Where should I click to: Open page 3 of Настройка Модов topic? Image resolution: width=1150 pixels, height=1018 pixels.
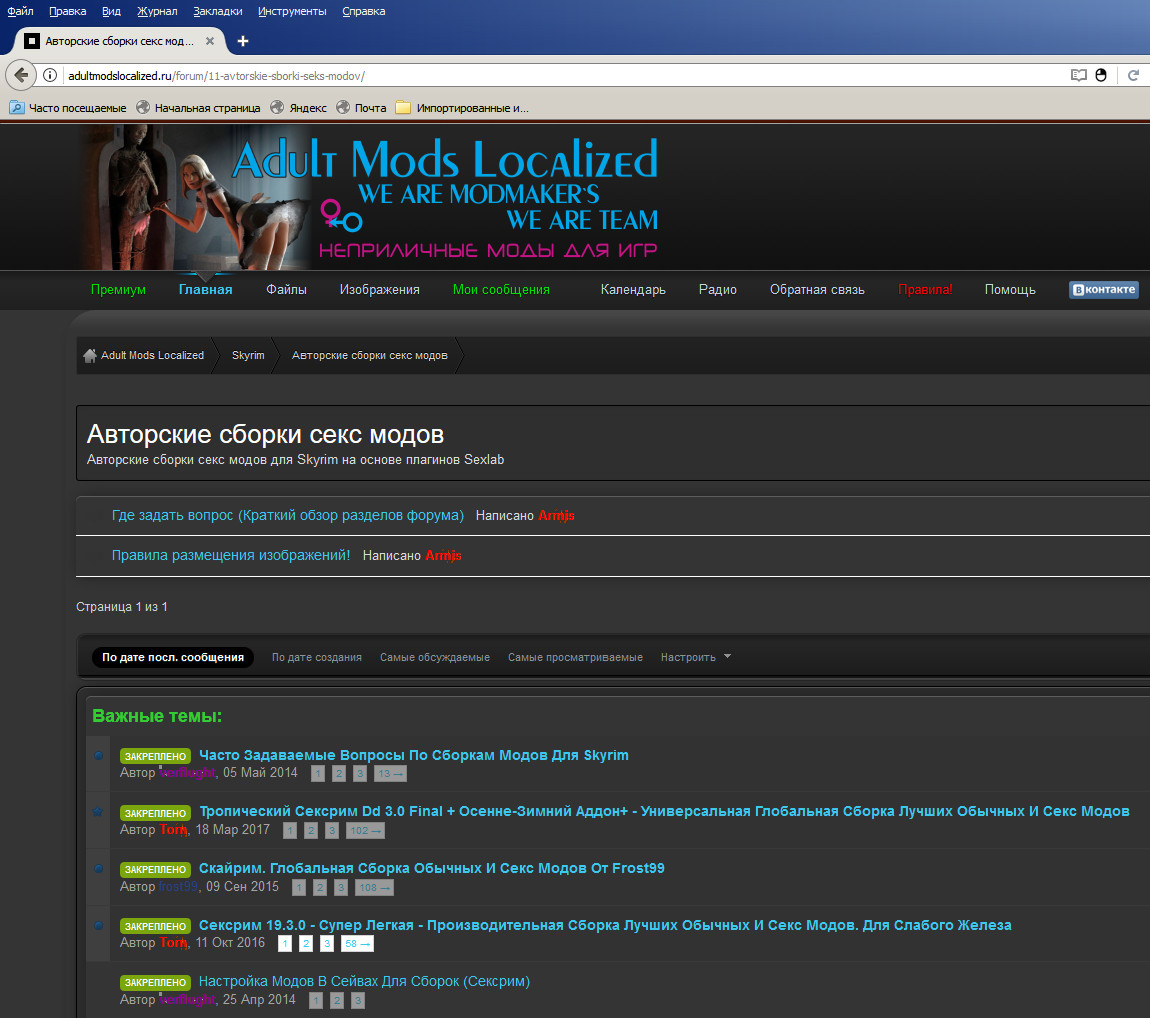358,1000
